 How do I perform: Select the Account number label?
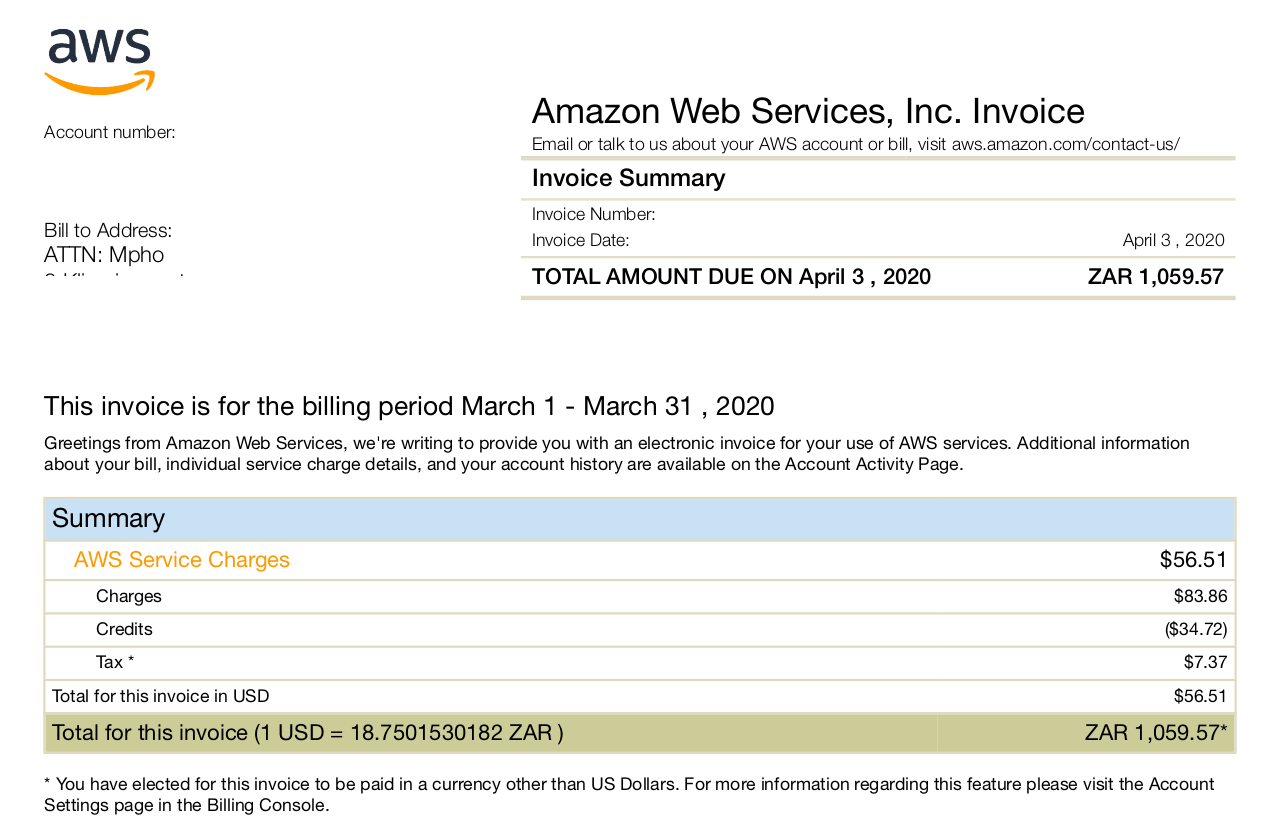pyautogui.click(x=110, y=132)
